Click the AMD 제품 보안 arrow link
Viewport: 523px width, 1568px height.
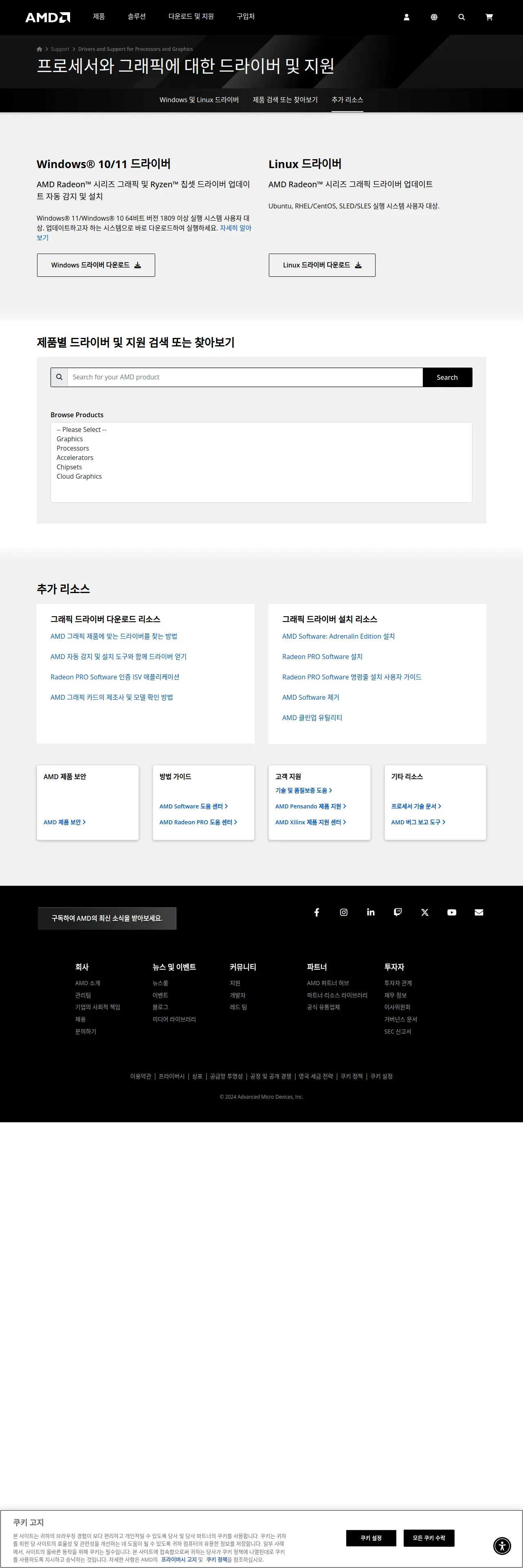coord(64,822)
